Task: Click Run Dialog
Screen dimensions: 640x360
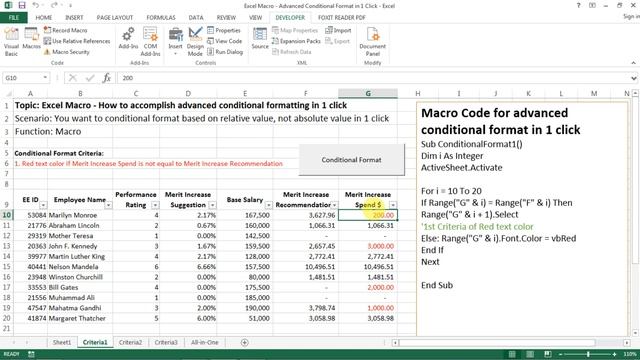Action: click(x=225, y=52)
